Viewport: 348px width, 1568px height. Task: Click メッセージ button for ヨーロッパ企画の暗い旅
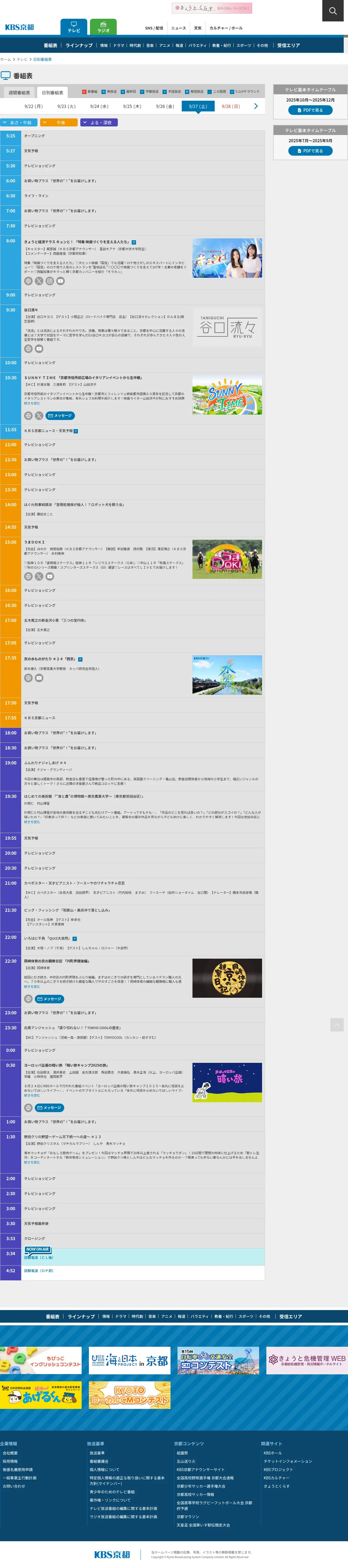(x=49, y=1108)
